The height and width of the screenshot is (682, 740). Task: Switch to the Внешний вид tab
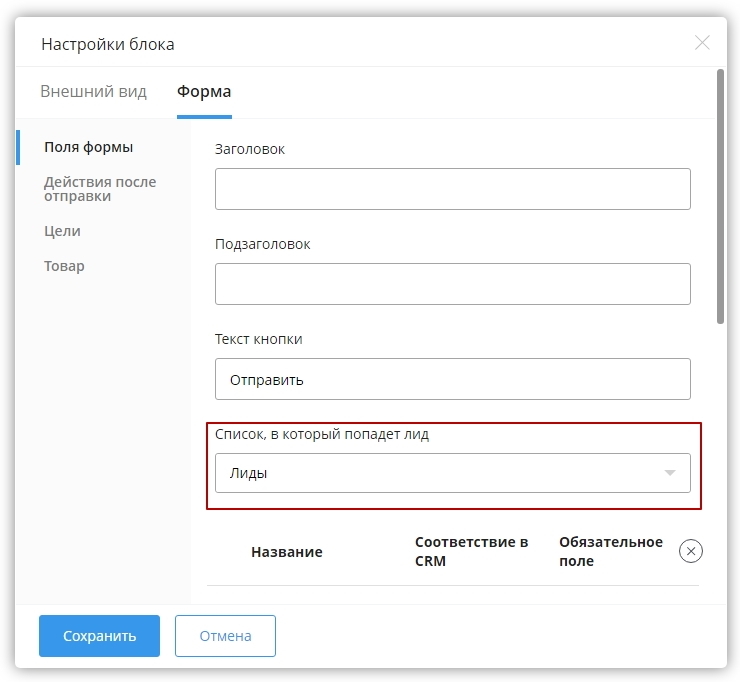93,92
